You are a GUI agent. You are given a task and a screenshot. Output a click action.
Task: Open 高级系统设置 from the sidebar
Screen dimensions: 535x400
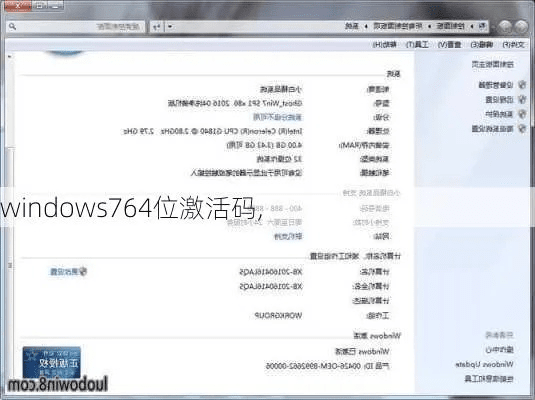[492, 129]
